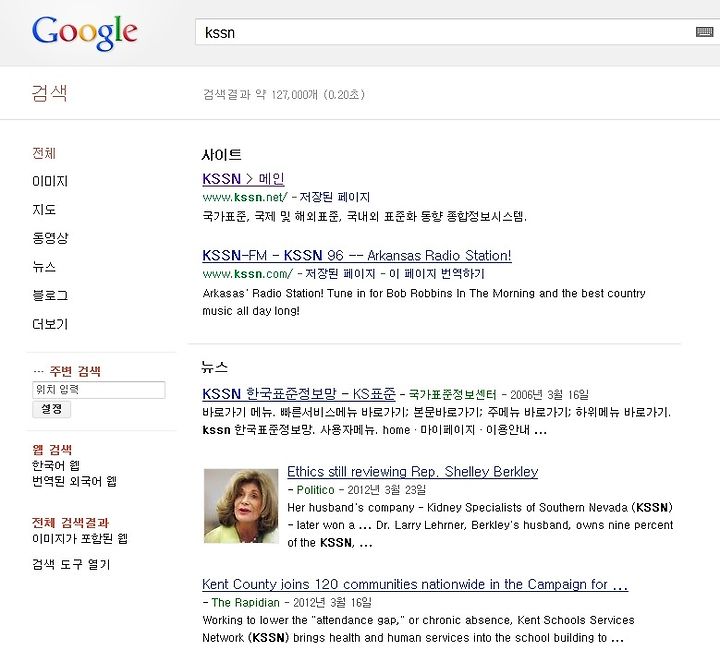Open the on-screen keyboard icon in search box
720x662 pixels.
[704, 32]
